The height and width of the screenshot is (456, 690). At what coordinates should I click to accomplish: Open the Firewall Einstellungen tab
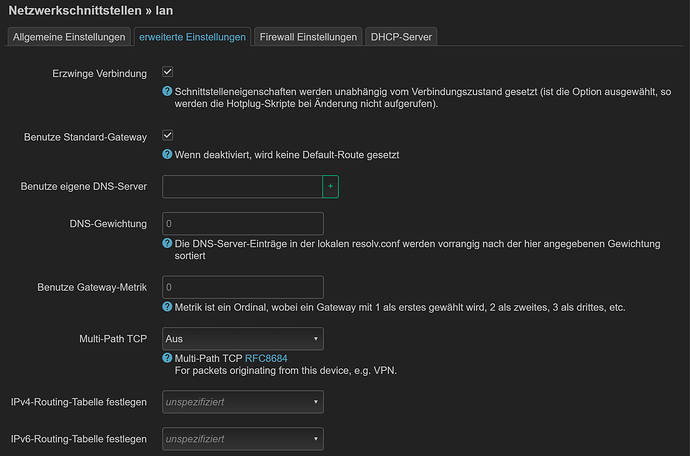pos(308,37)
